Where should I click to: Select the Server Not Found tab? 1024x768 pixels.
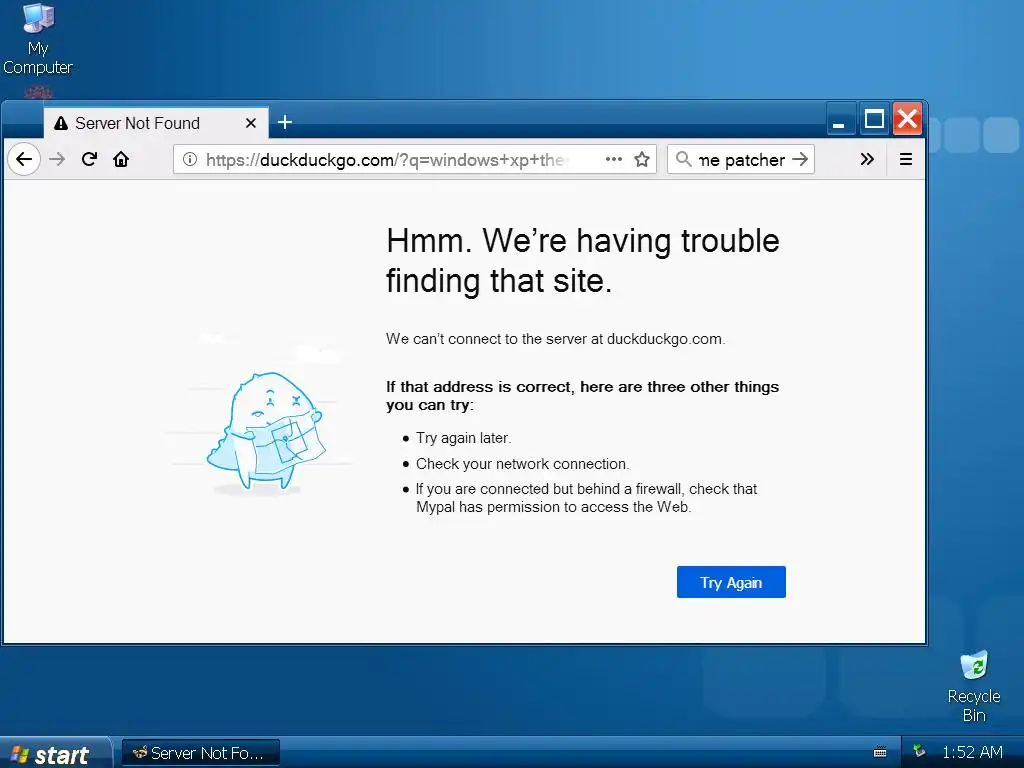[x=156, y=123]
